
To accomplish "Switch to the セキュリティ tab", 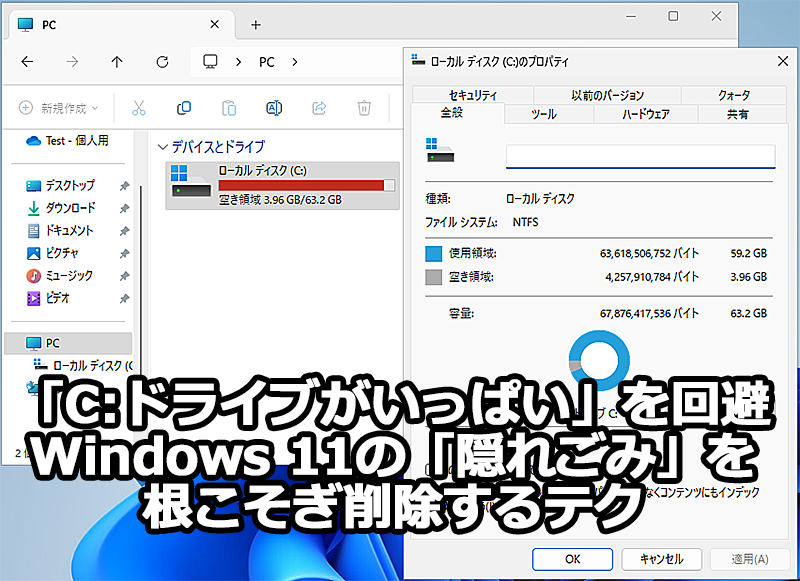I will point(472,95).
